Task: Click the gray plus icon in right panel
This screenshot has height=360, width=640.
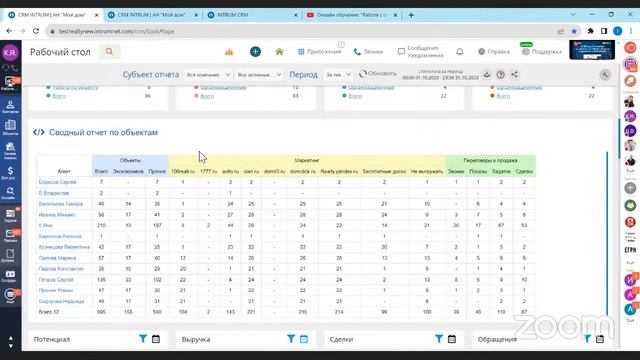Action: click(630, 188)
